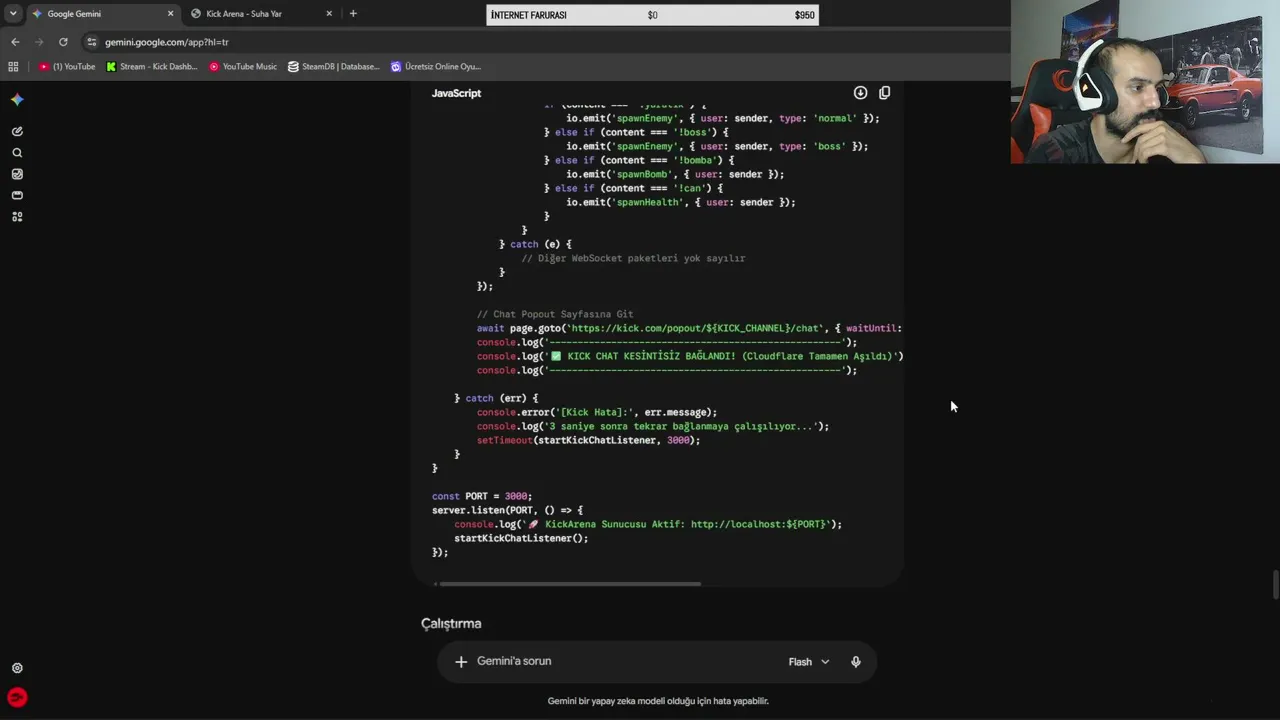Click the "else if (content === '!bomba')" line

639,160
